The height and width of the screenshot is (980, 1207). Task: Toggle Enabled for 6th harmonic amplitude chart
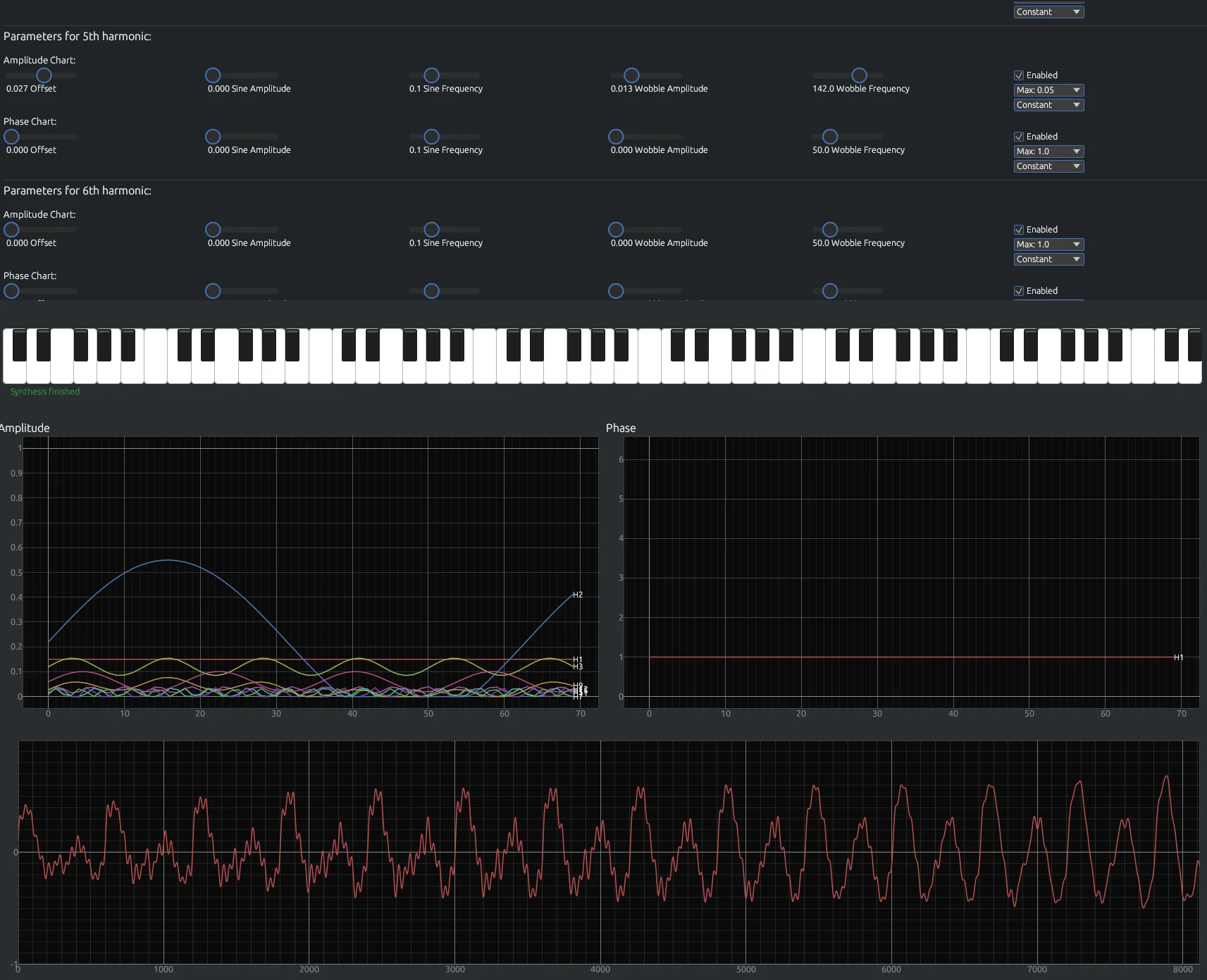click(x=1019, y=230)
